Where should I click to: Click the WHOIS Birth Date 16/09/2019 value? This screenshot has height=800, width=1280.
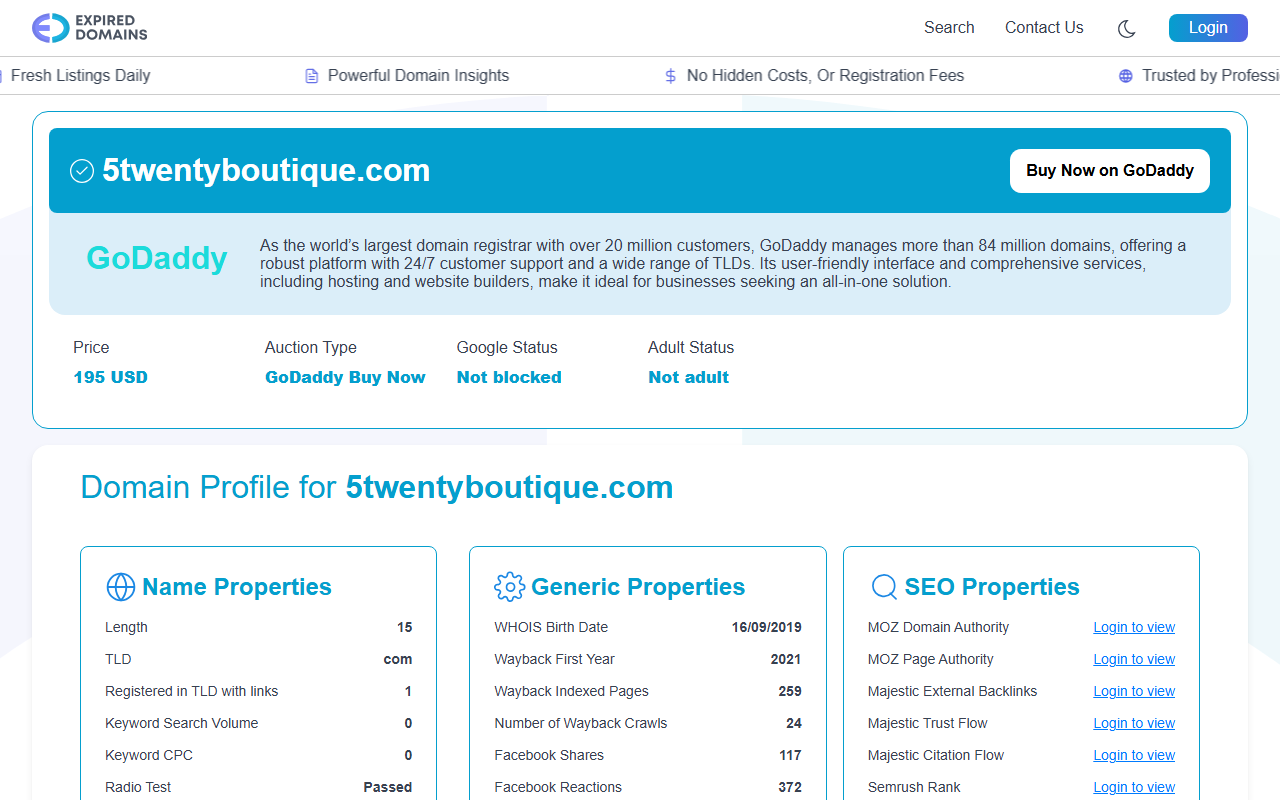[766, 628]
